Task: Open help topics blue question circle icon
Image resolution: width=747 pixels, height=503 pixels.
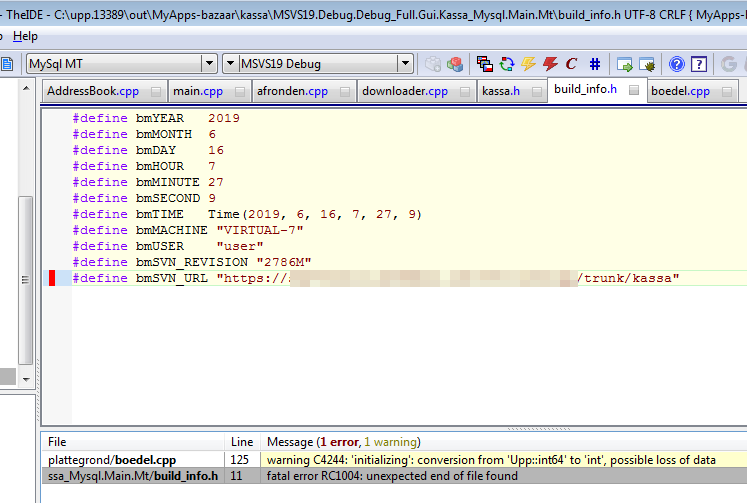Action: click(676, 64)
